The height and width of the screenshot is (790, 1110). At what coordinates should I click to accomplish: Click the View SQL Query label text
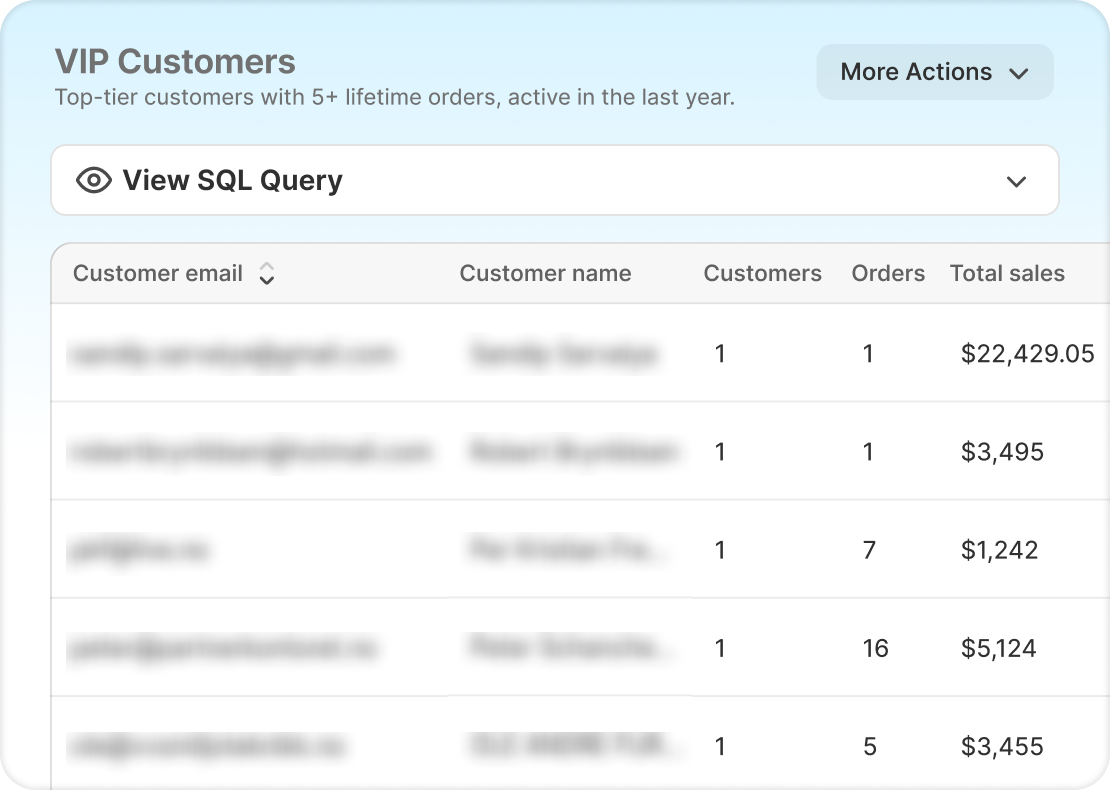(x=232, y=181)
